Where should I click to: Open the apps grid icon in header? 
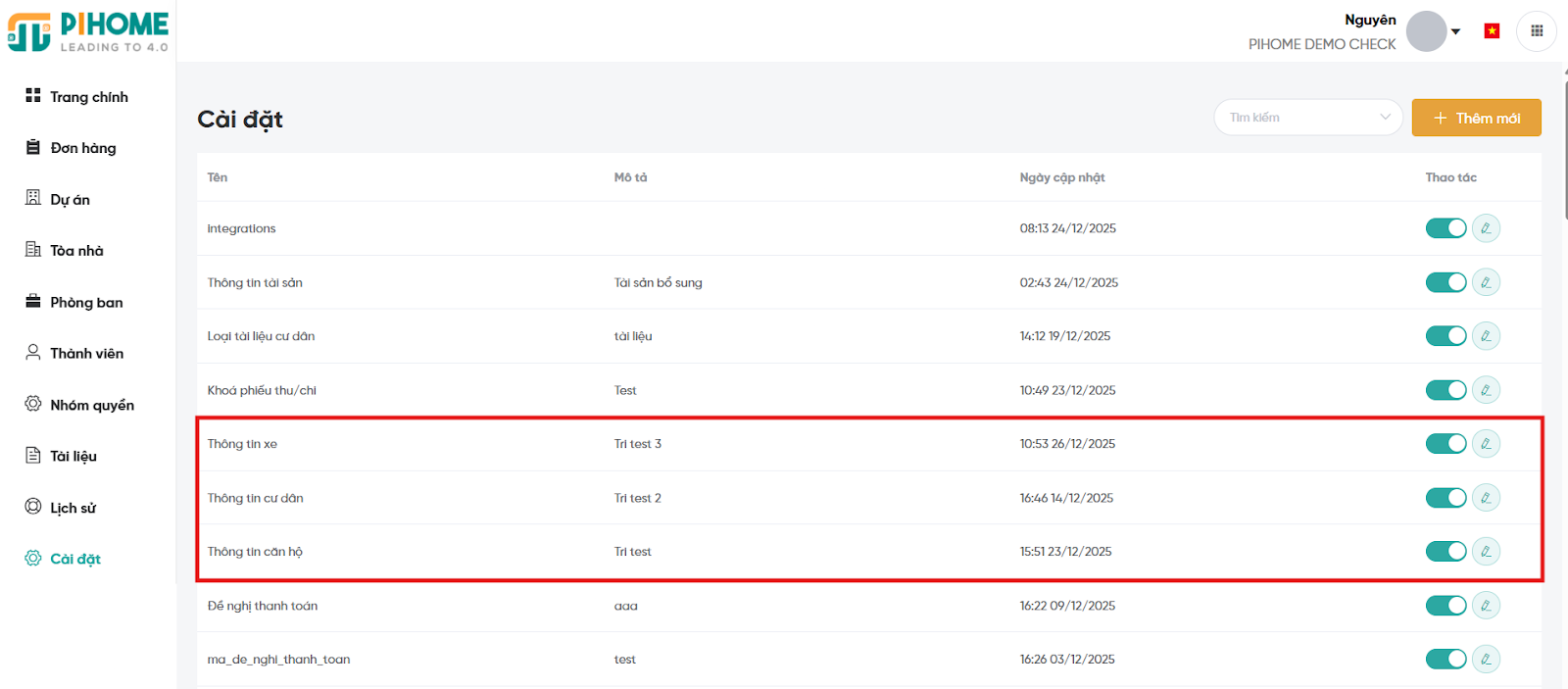point(1536,31)
